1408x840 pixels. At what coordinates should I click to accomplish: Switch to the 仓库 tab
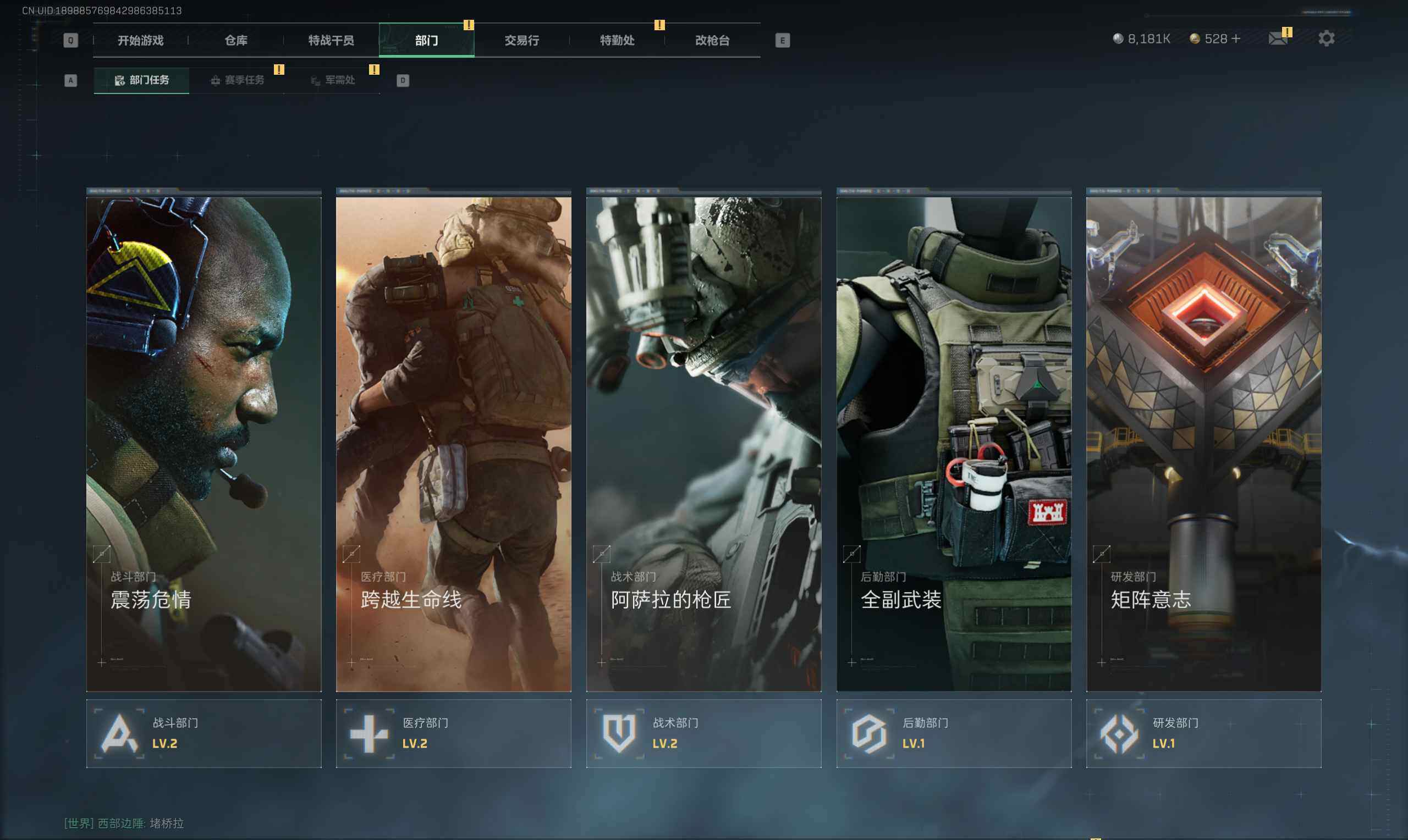(x=235, y=40)
